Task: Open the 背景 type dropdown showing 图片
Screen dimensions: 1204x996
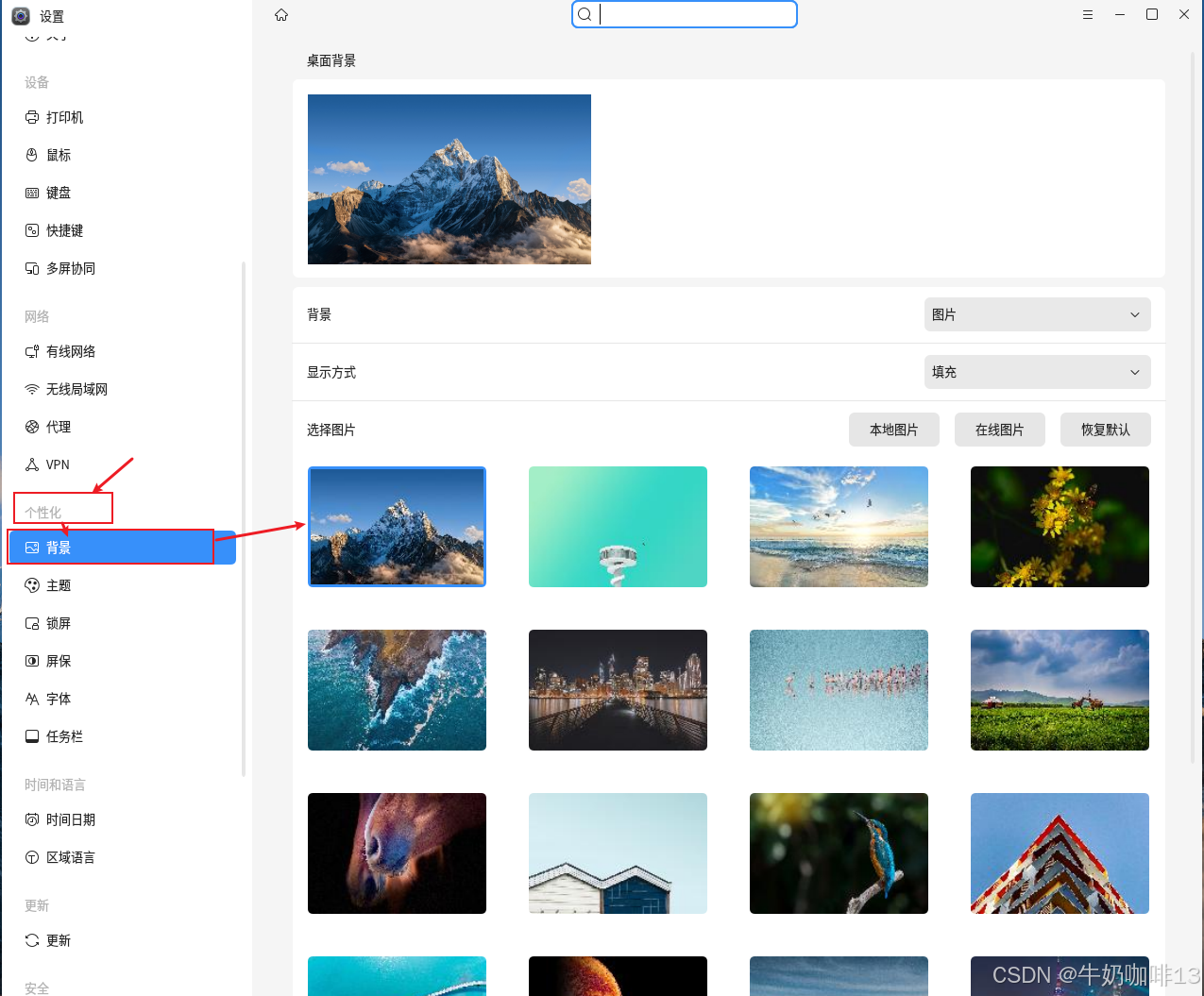Action: point(1037,314)
